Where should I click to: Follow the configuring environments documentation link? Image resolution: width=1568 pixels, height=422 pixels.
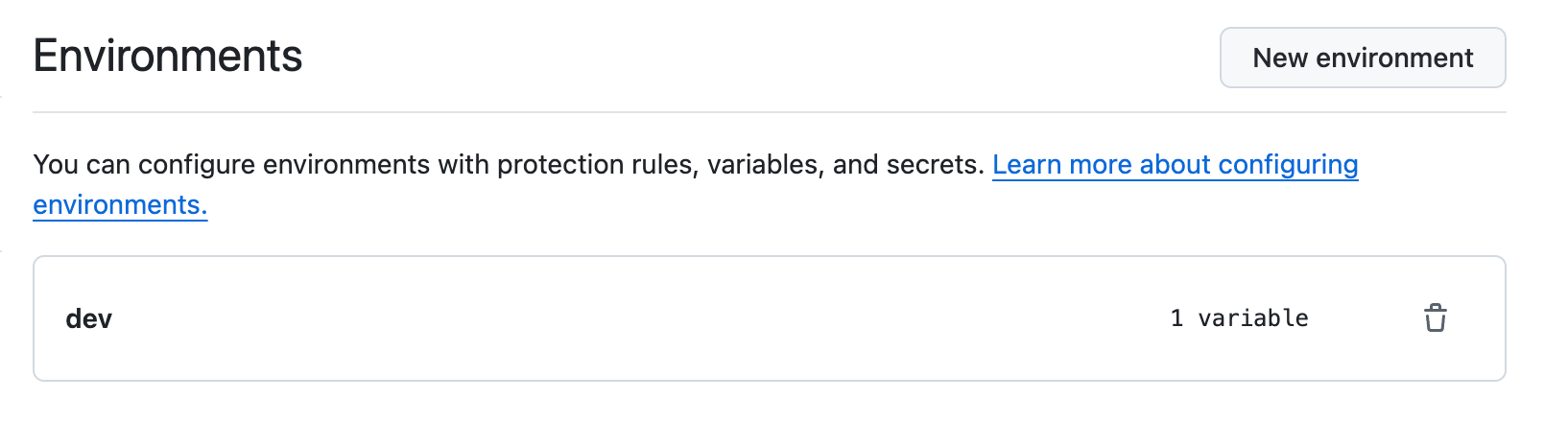point(1174,165)
